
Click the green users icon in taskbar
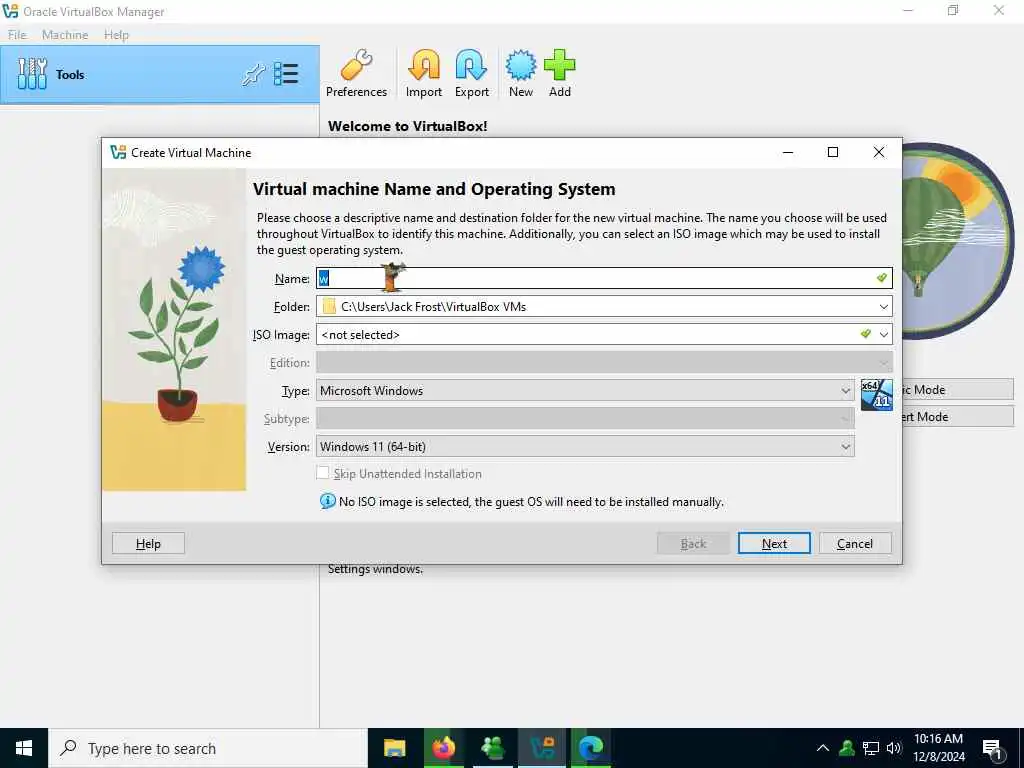[x=492, y=748]
